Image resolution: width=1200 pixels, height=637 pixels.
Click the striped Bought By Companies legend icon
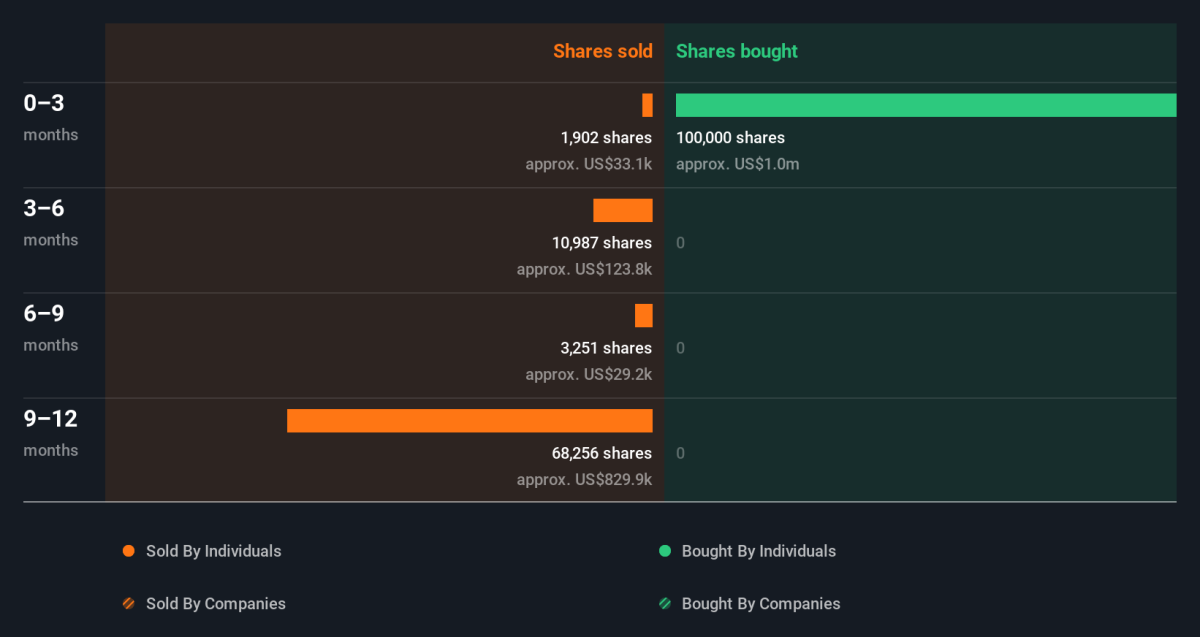(664, 604)
